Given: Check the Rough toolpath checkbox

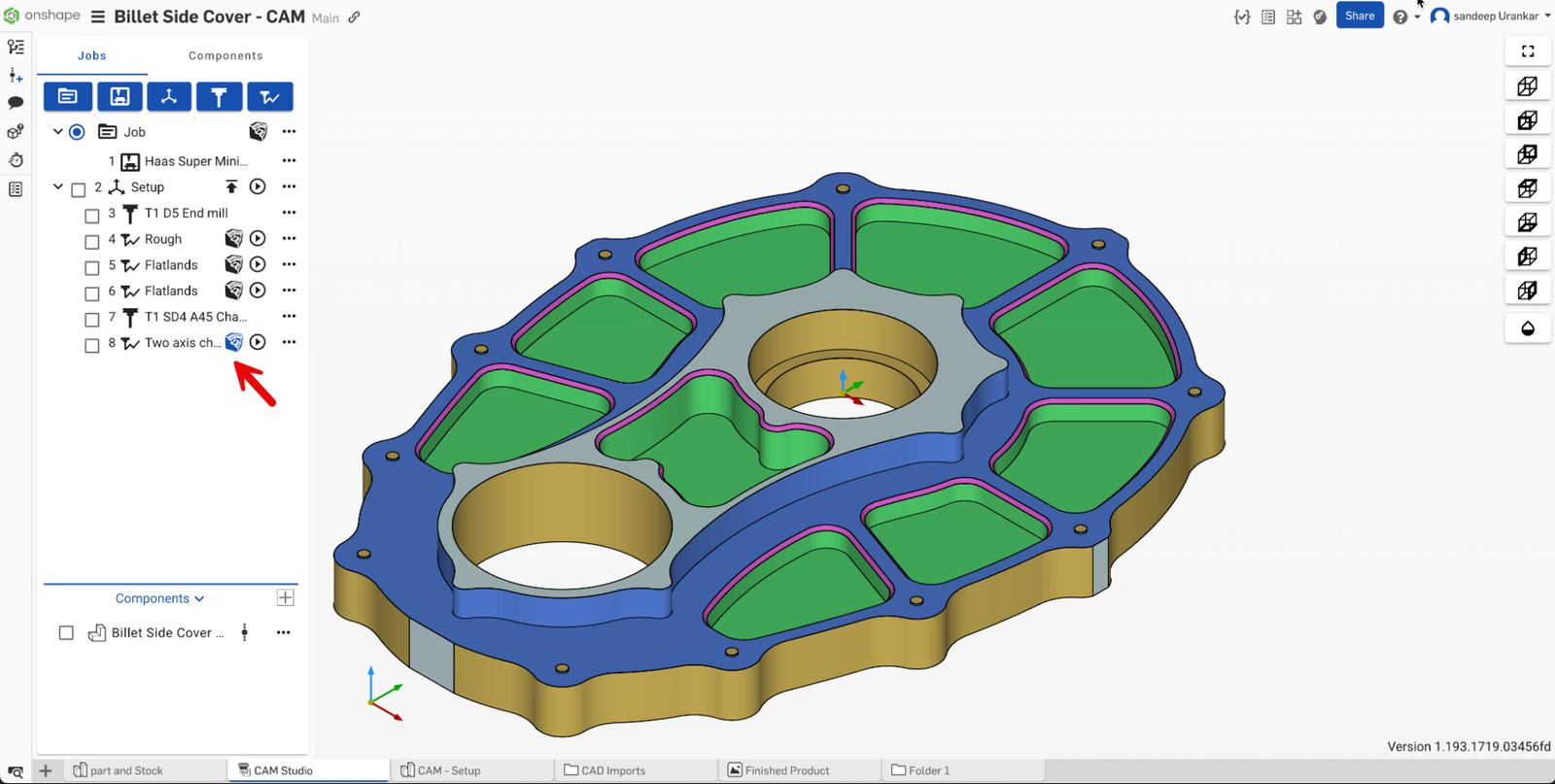Looking at the screenshot, I should click(92, 241).
